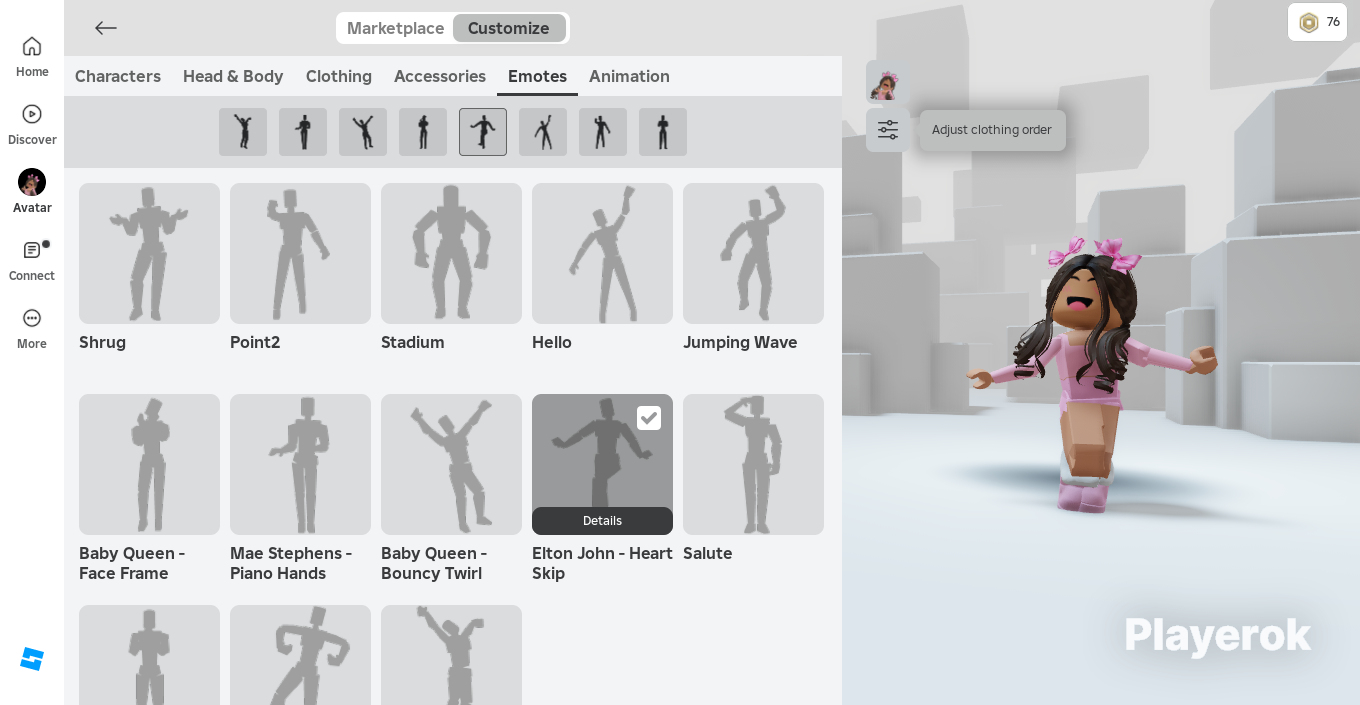Select the second emote slot icon
The height and width of the screenshot is (705, 1360).
303,132
